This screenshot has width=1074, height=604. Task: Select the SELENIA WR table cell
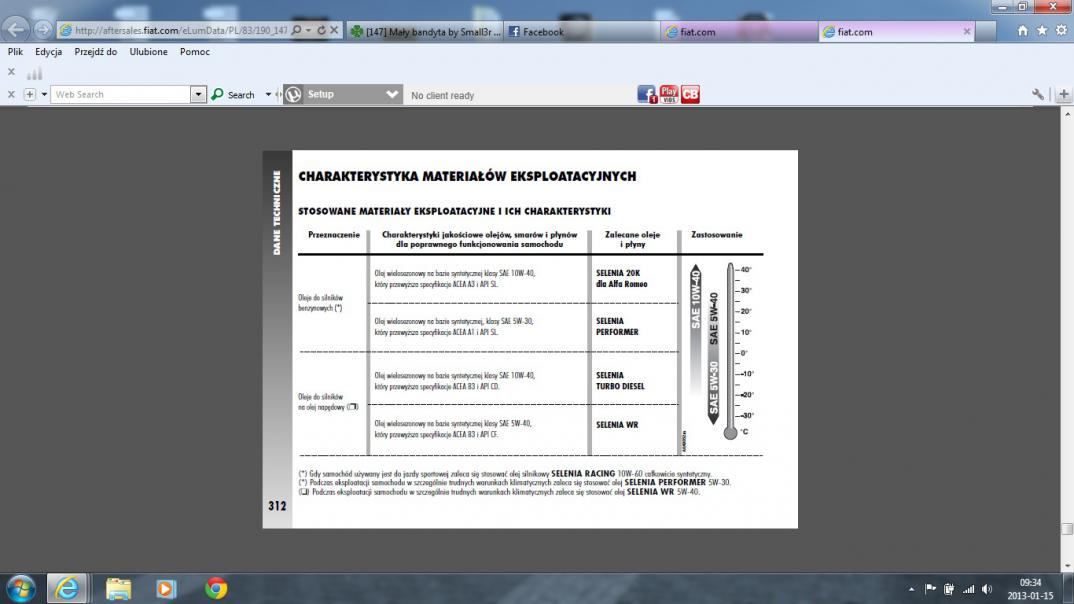coord(616,425)
